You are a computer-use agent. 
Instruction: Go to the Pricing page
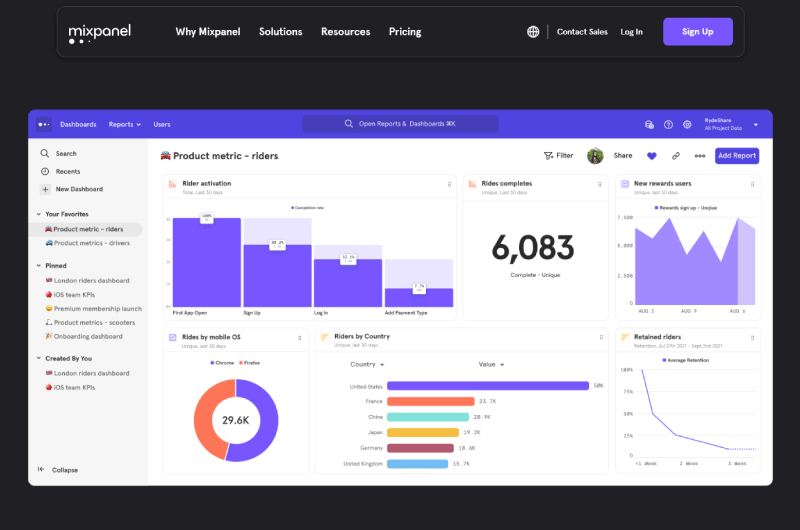[405, 32]
